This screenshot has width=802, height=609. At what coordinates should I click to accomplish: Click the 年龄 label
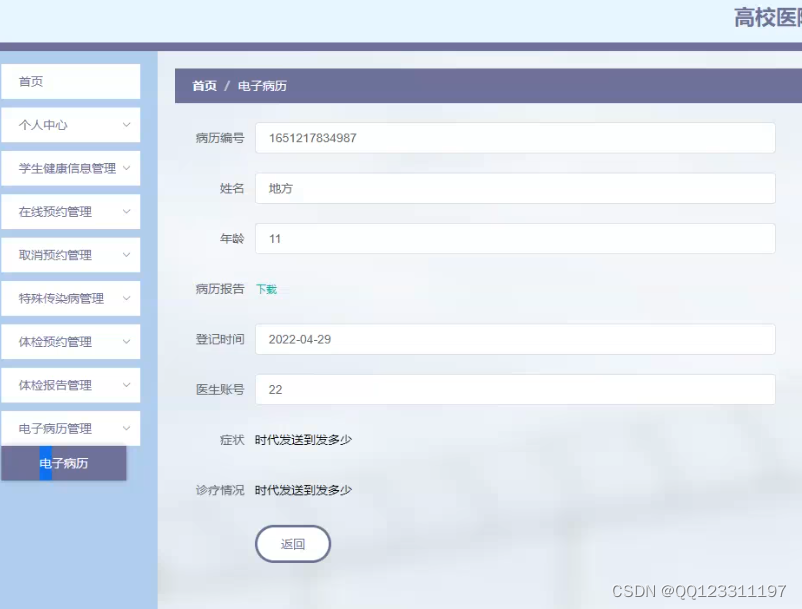click(232, 239)
